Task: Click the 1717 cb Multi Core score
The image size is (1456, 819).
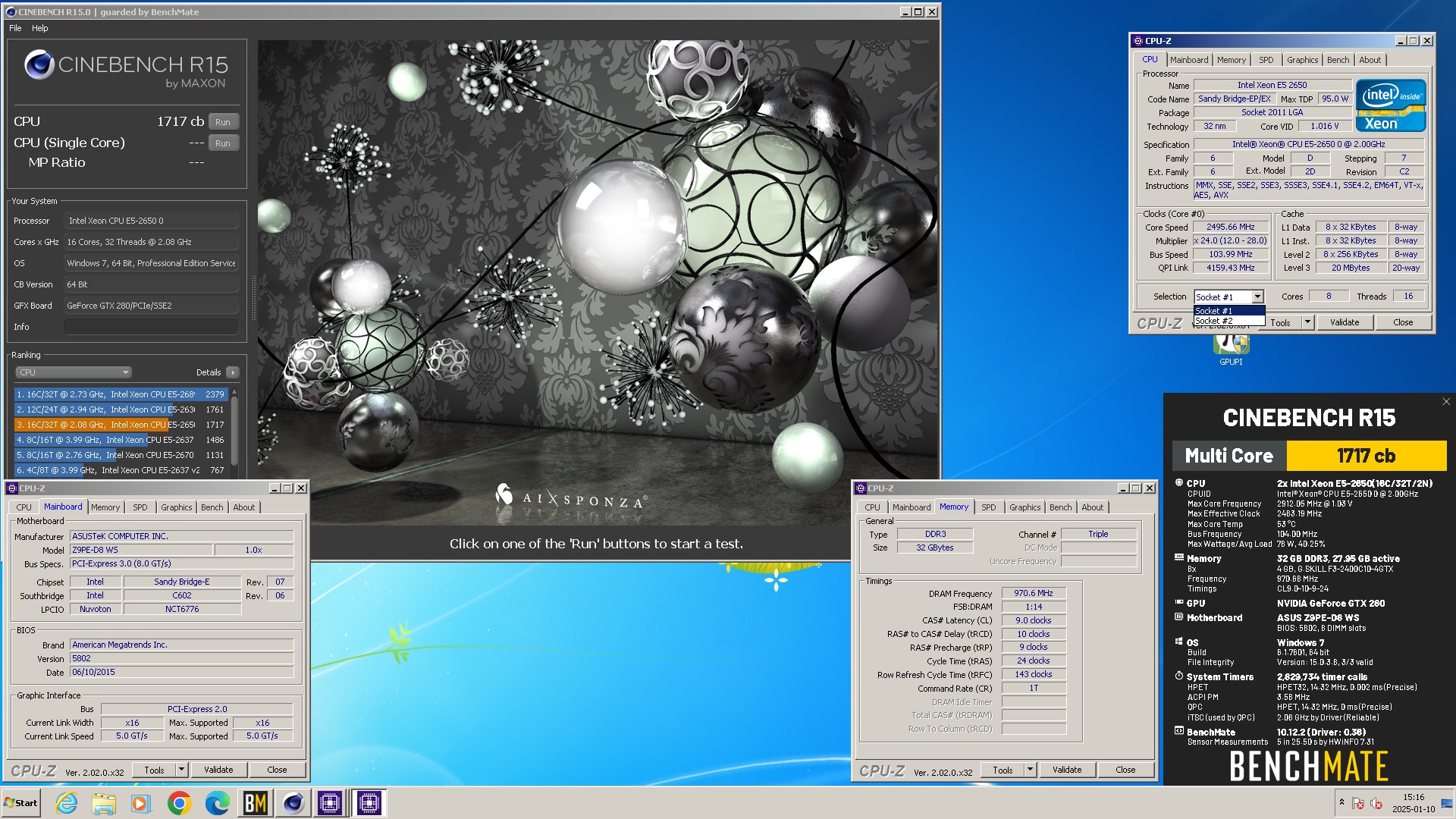Action: (x=1366, y=456)
